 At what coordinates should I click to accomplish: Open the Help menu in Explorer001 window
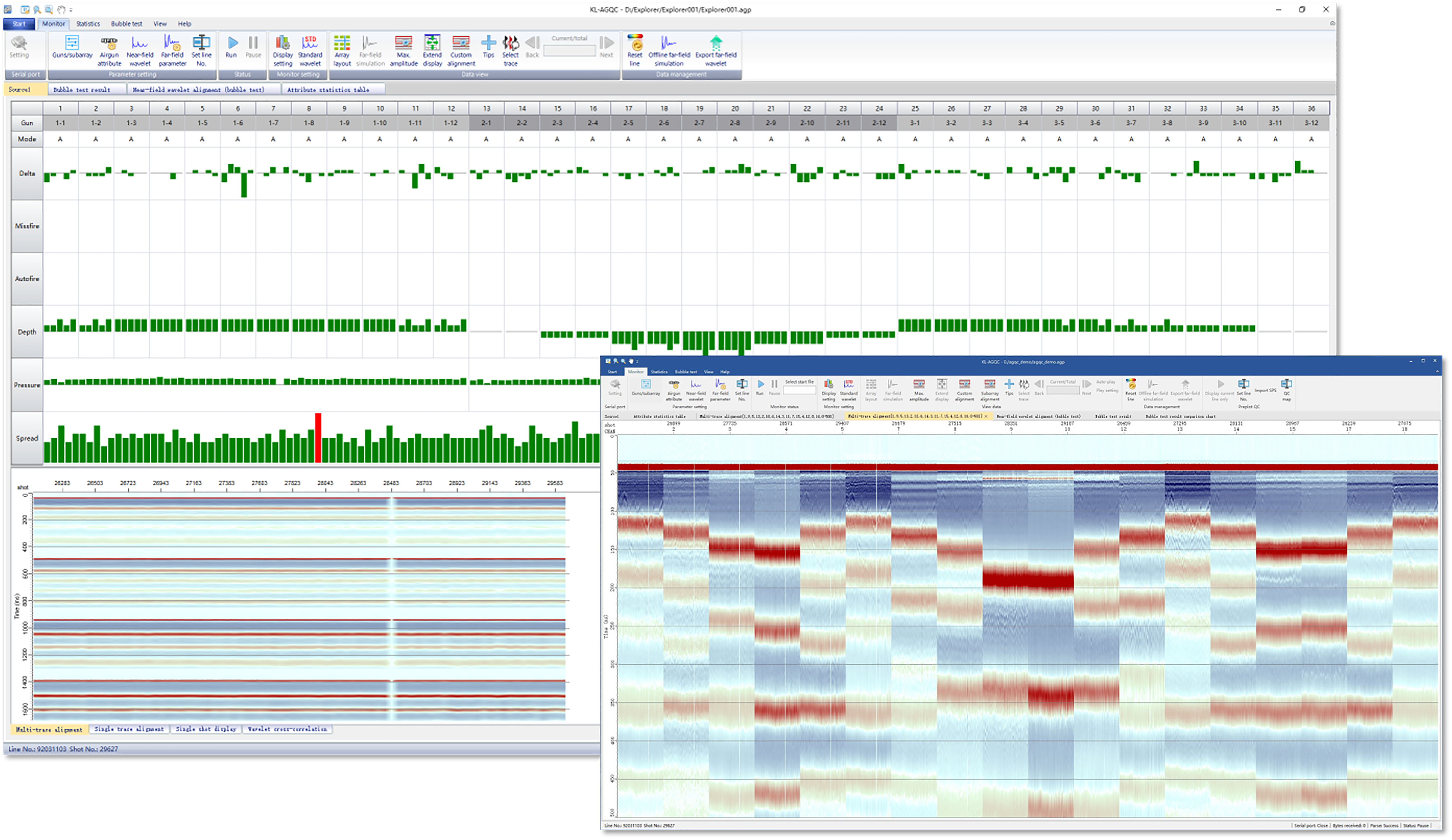pyautogui.click(x=184, y=23)
